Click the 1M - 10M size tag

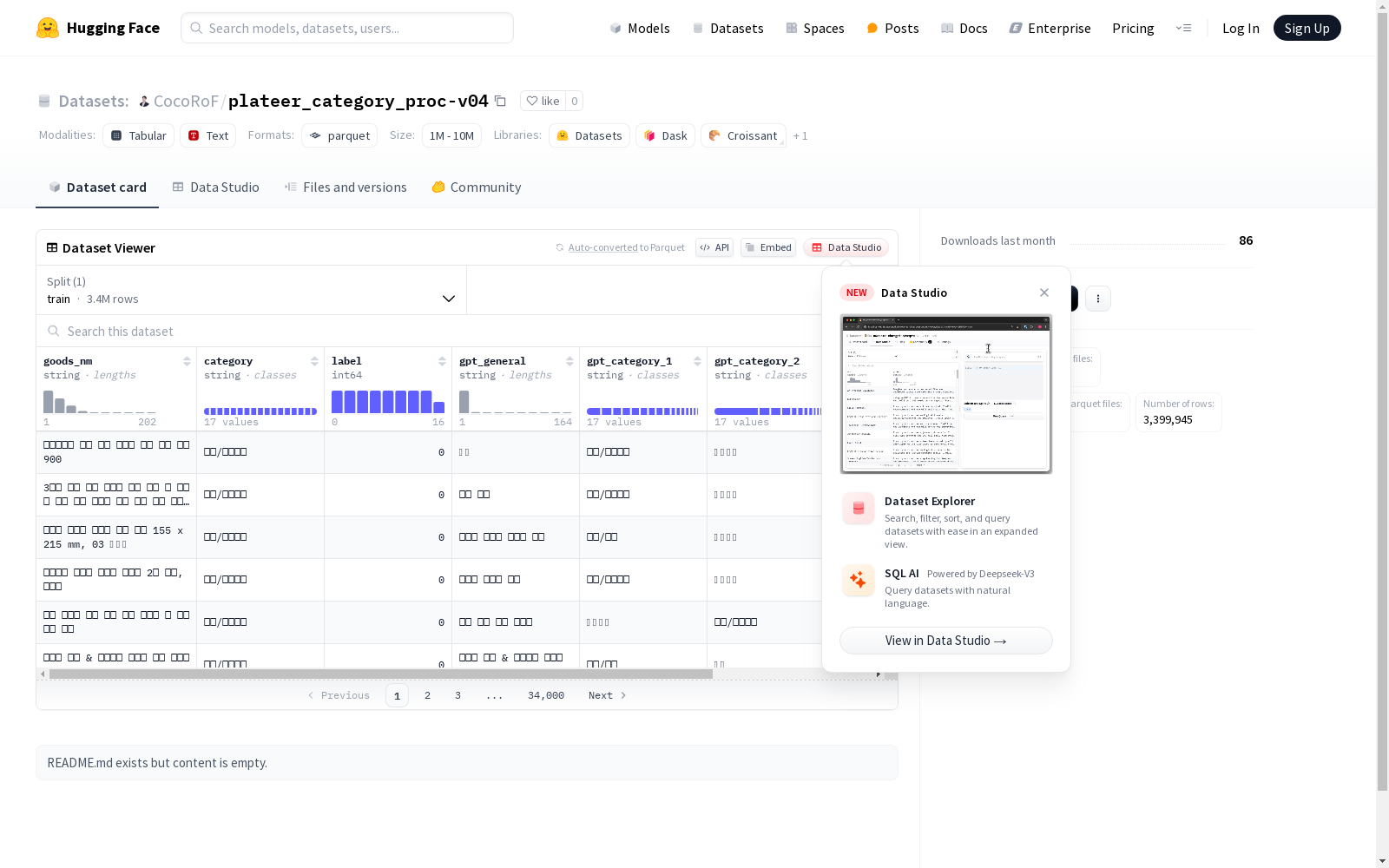click(451, 135)
